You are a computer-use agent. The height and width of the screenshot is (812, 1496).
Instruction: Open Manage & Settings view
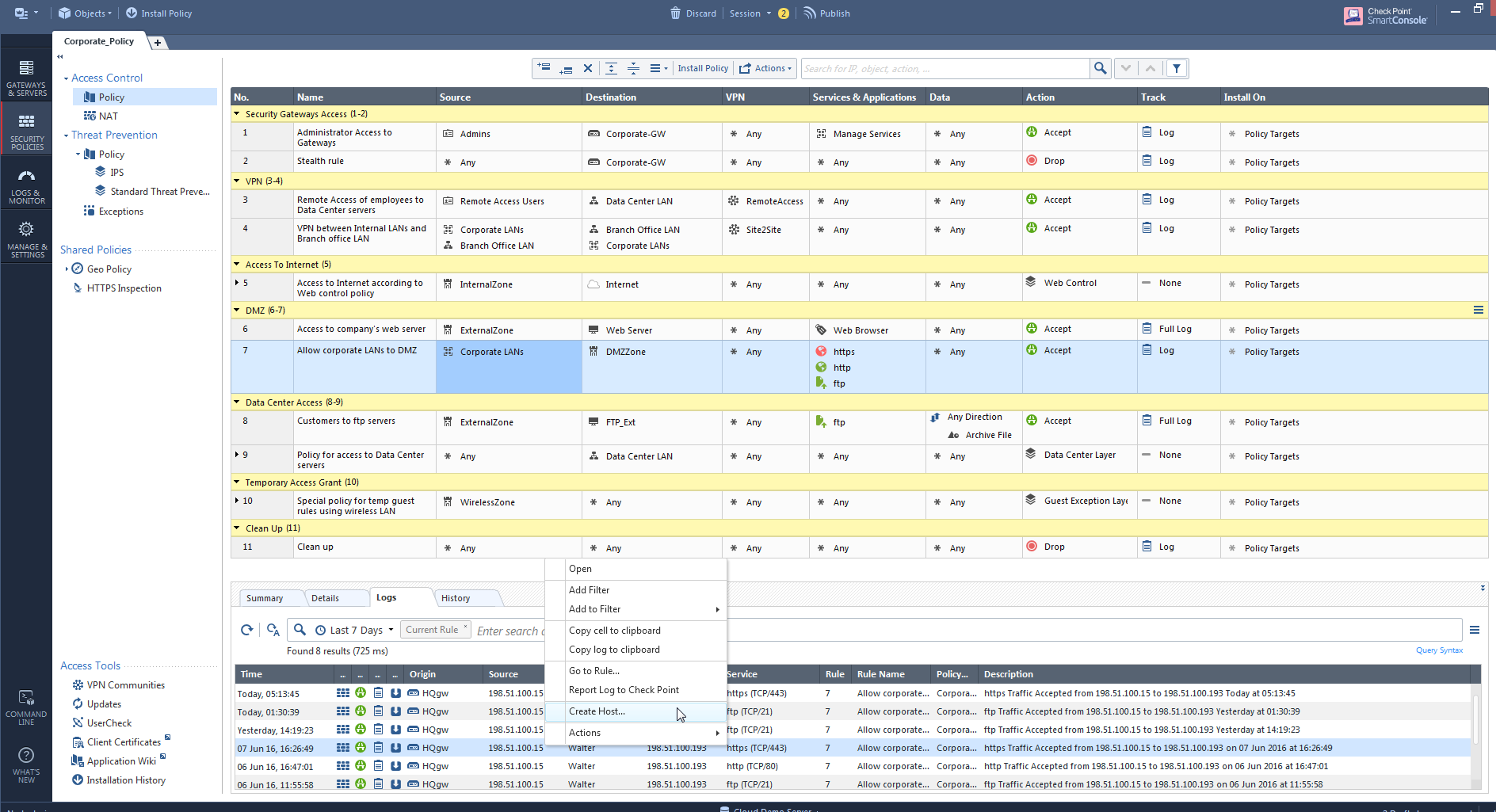click(x=27, y=239)
